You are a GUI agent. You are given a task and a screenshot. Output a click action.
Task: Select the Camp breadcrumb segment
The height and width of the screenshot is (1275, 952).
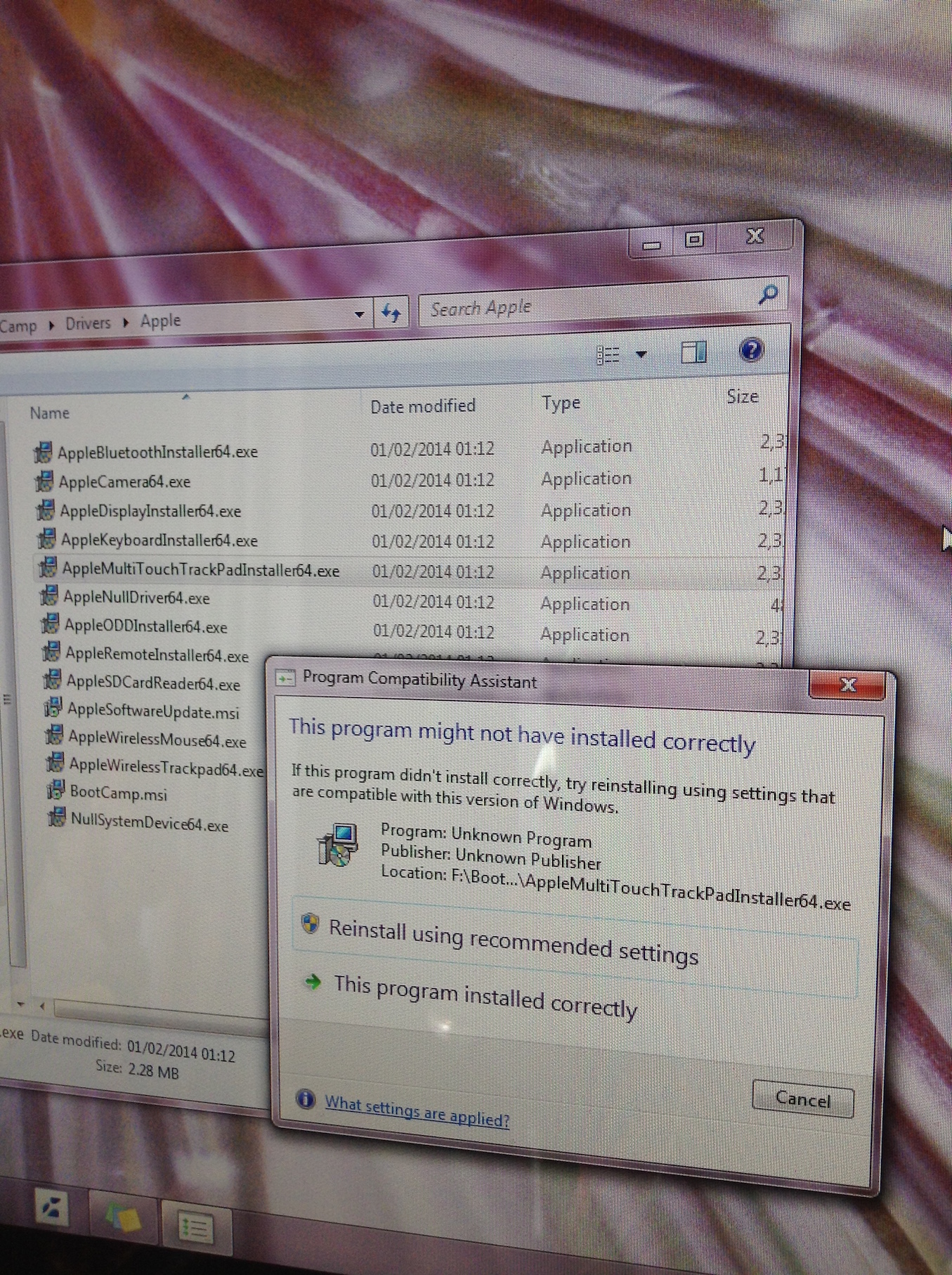tap(18, 326)
